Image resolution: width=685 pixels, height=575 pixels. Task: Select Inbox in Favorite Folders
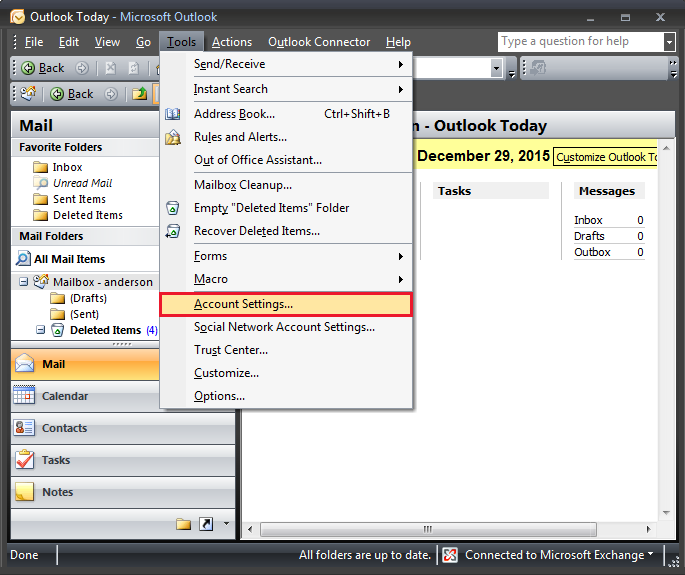(x=67, y=167)
